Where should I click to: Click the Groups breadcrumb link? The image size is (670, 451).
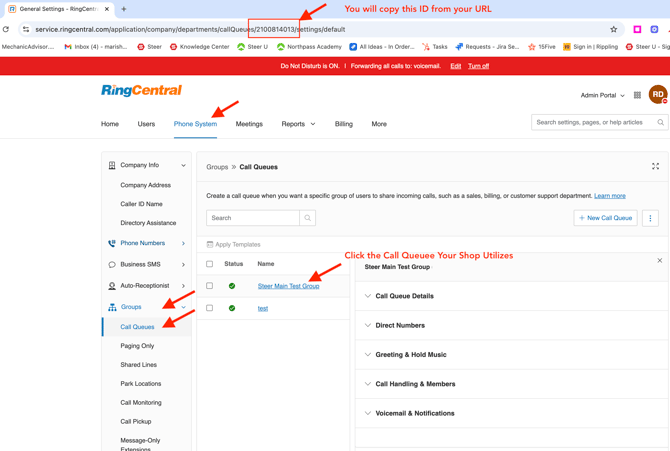[217, 167]
